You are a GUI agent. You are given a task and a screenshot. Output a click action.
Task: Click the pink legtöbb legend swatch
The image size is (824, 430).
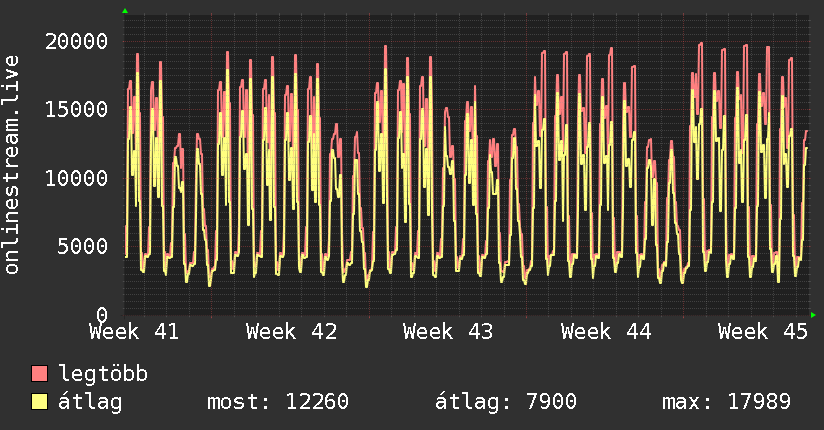[x=39, y=373]
